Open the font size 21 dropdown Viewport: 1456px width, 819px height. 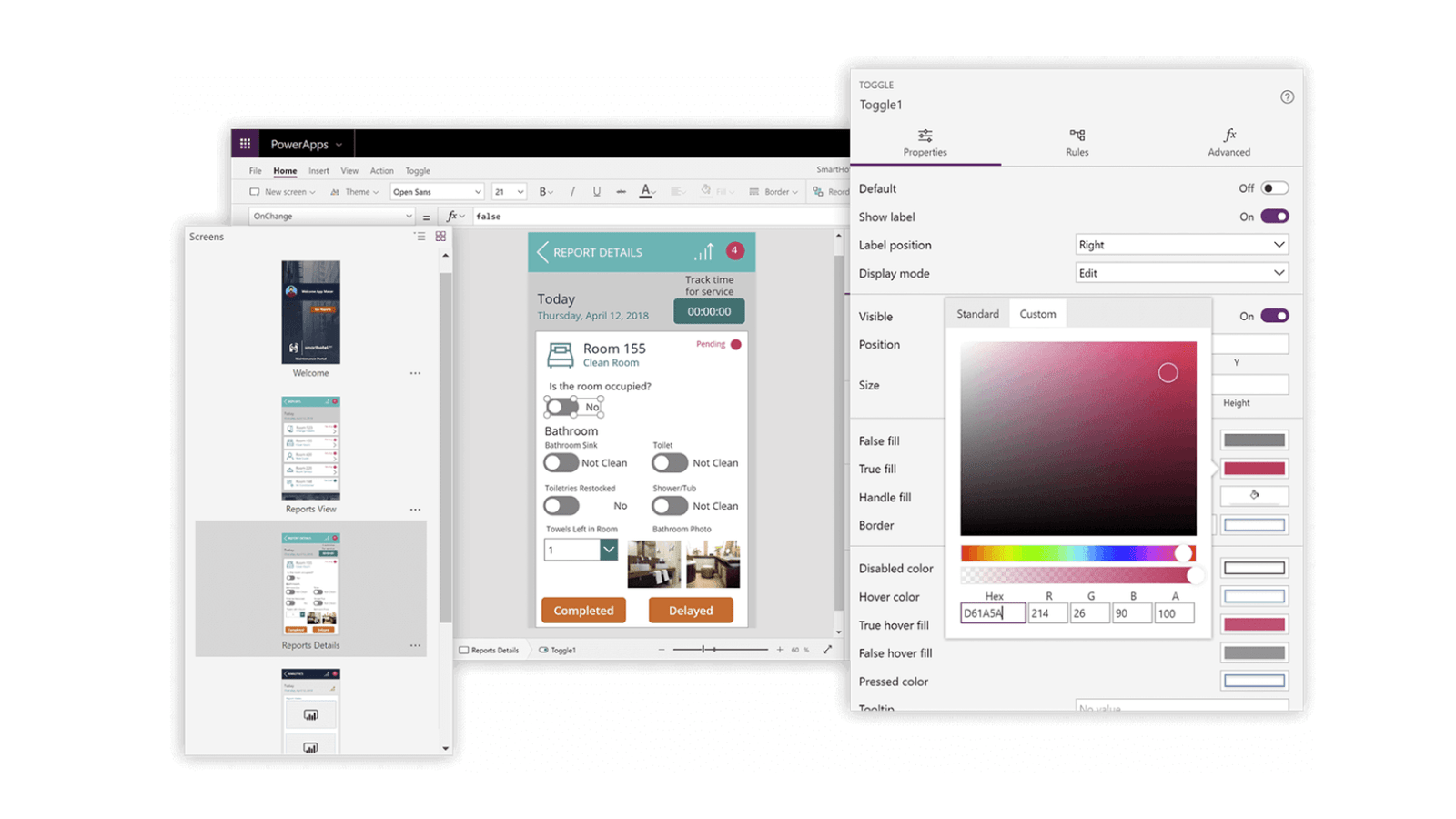point(509,192)
